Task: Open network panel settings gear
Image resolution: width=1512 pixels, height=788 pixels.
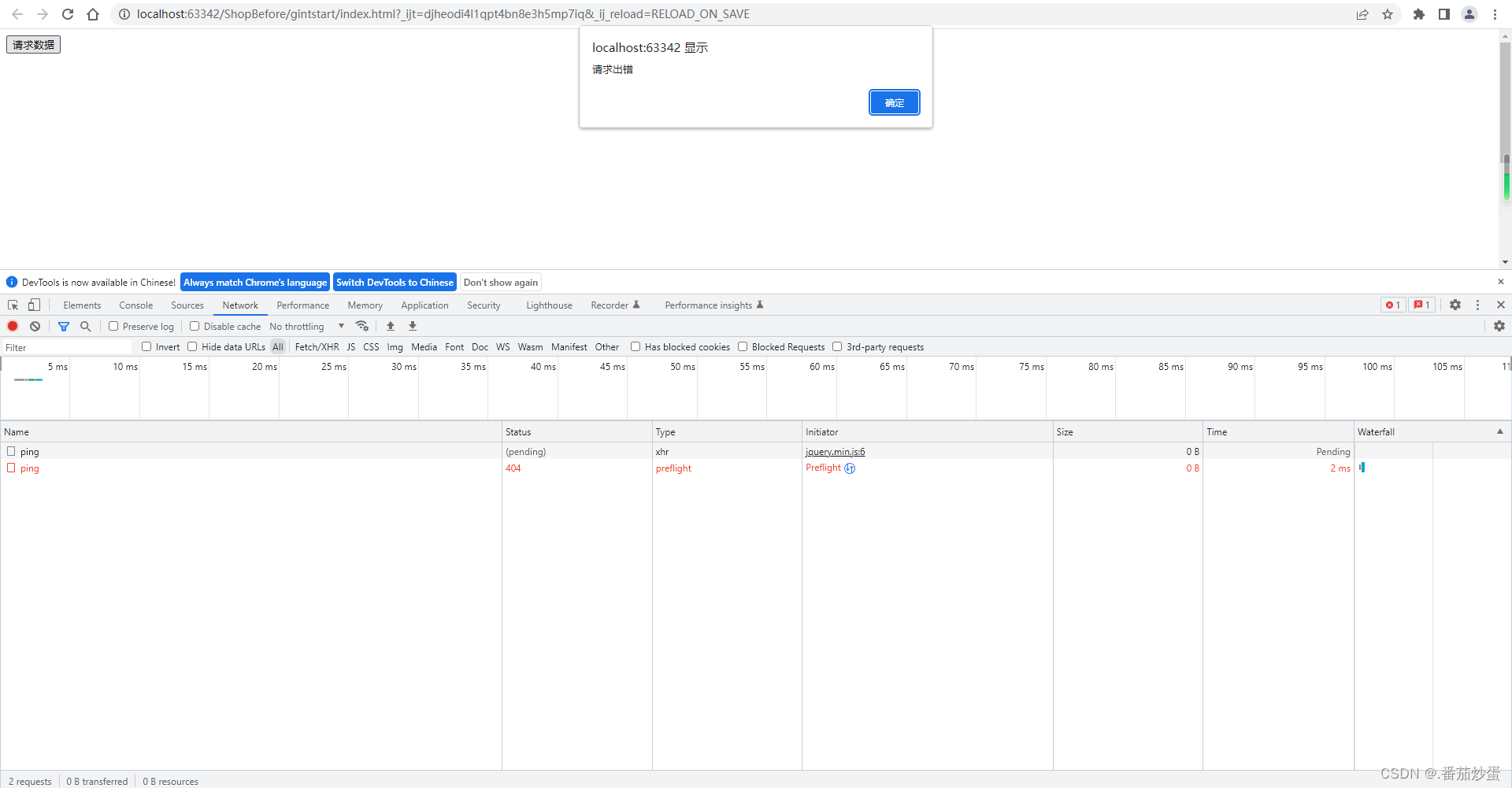Action: [1499, 326]
